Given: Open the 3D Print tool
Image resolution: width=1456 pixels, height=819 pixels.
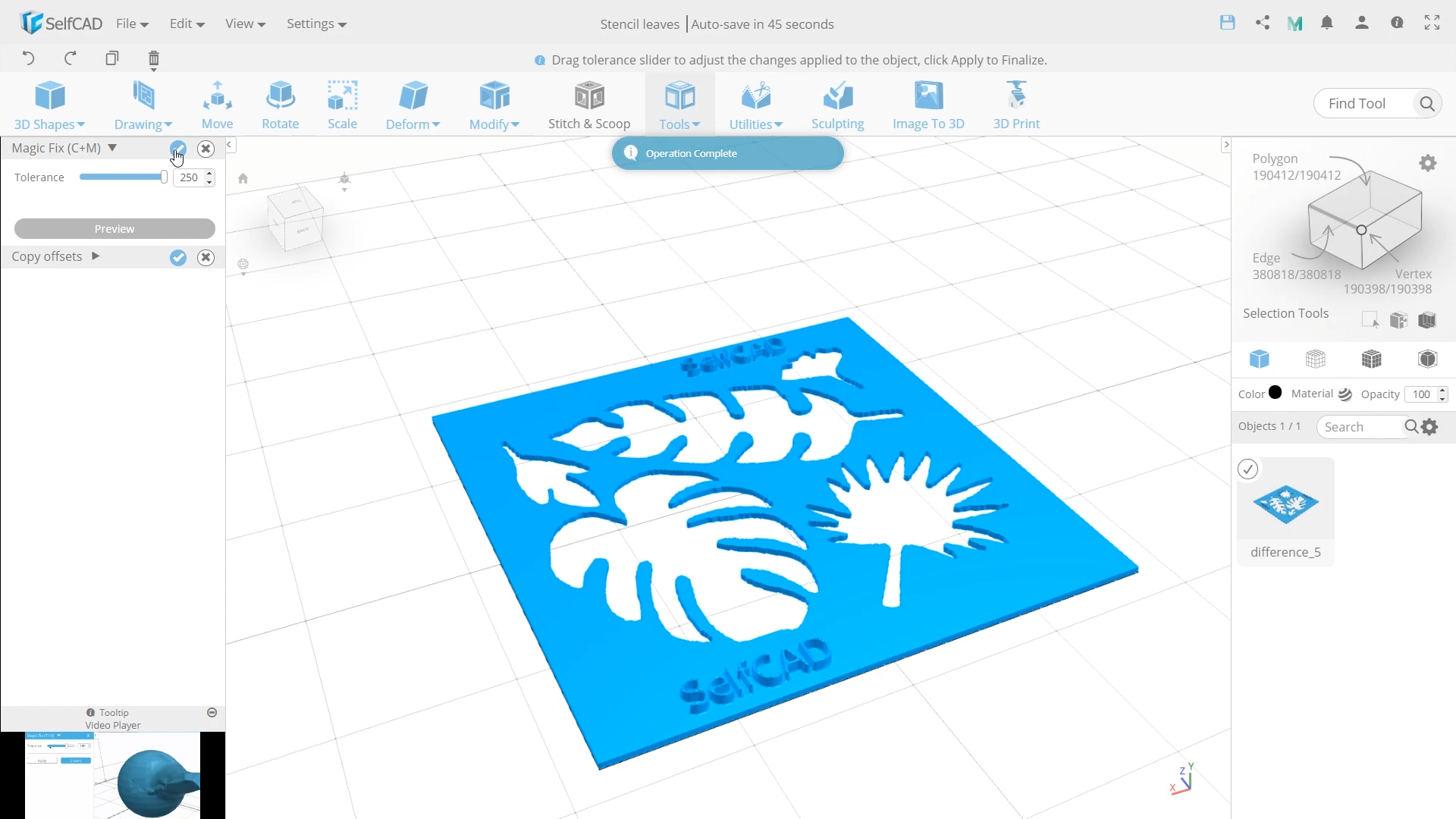Looking at the screenshot, I should click(x=1017, y=105).
